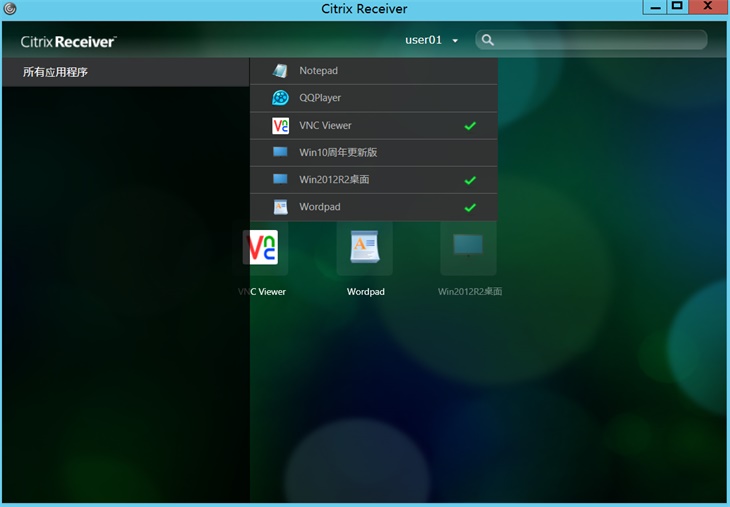
Task: Minimize the Citrix Receiver window
Action: tap(656, 7)
